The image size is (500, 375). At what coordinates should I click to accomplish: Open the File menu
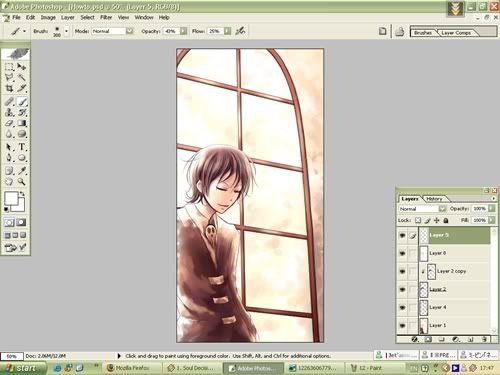(16, 17)
